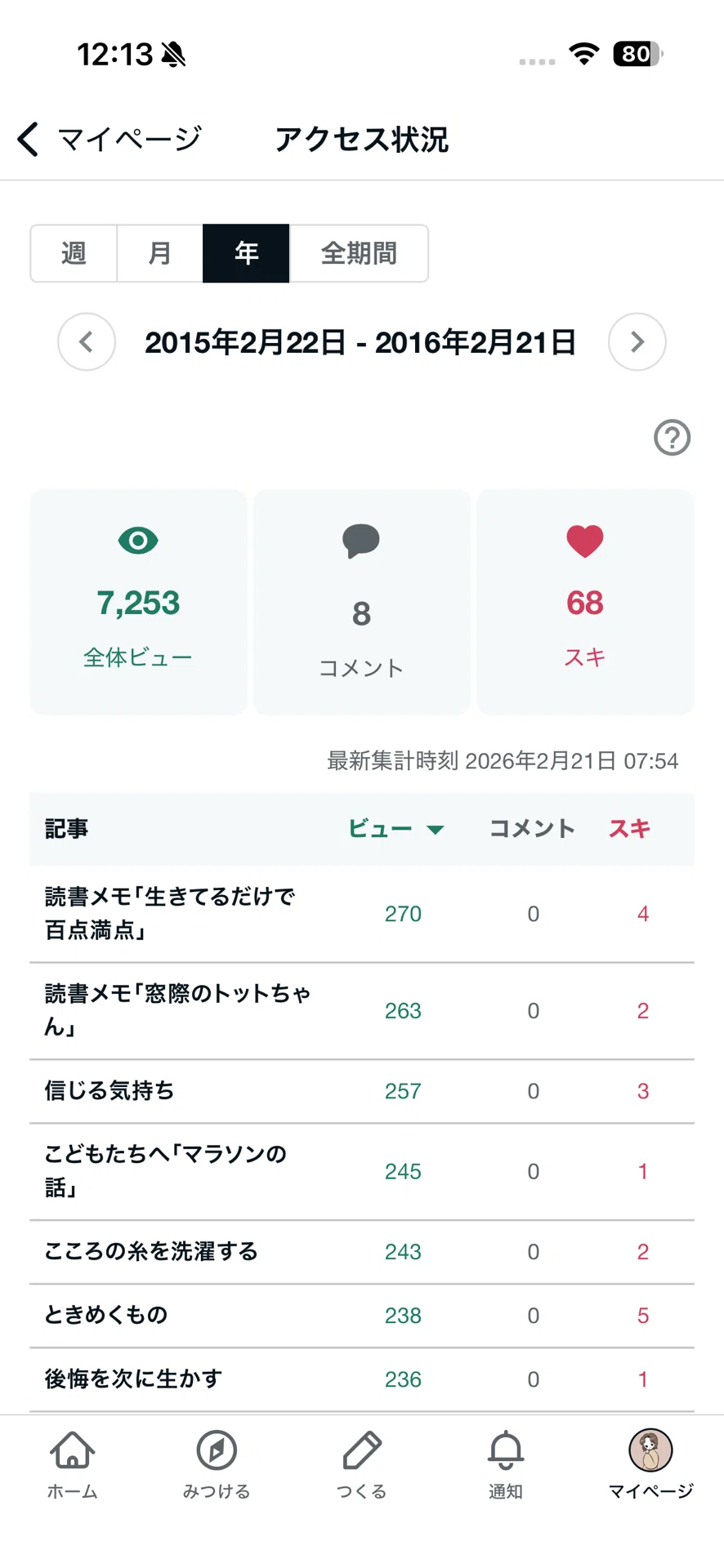
Task: Select the 全期間 period option
Action: point(359,253)
